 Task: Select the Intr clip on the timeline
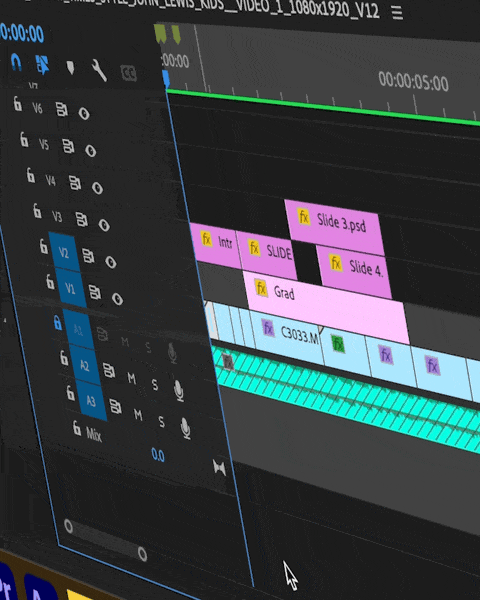(216, 246)
